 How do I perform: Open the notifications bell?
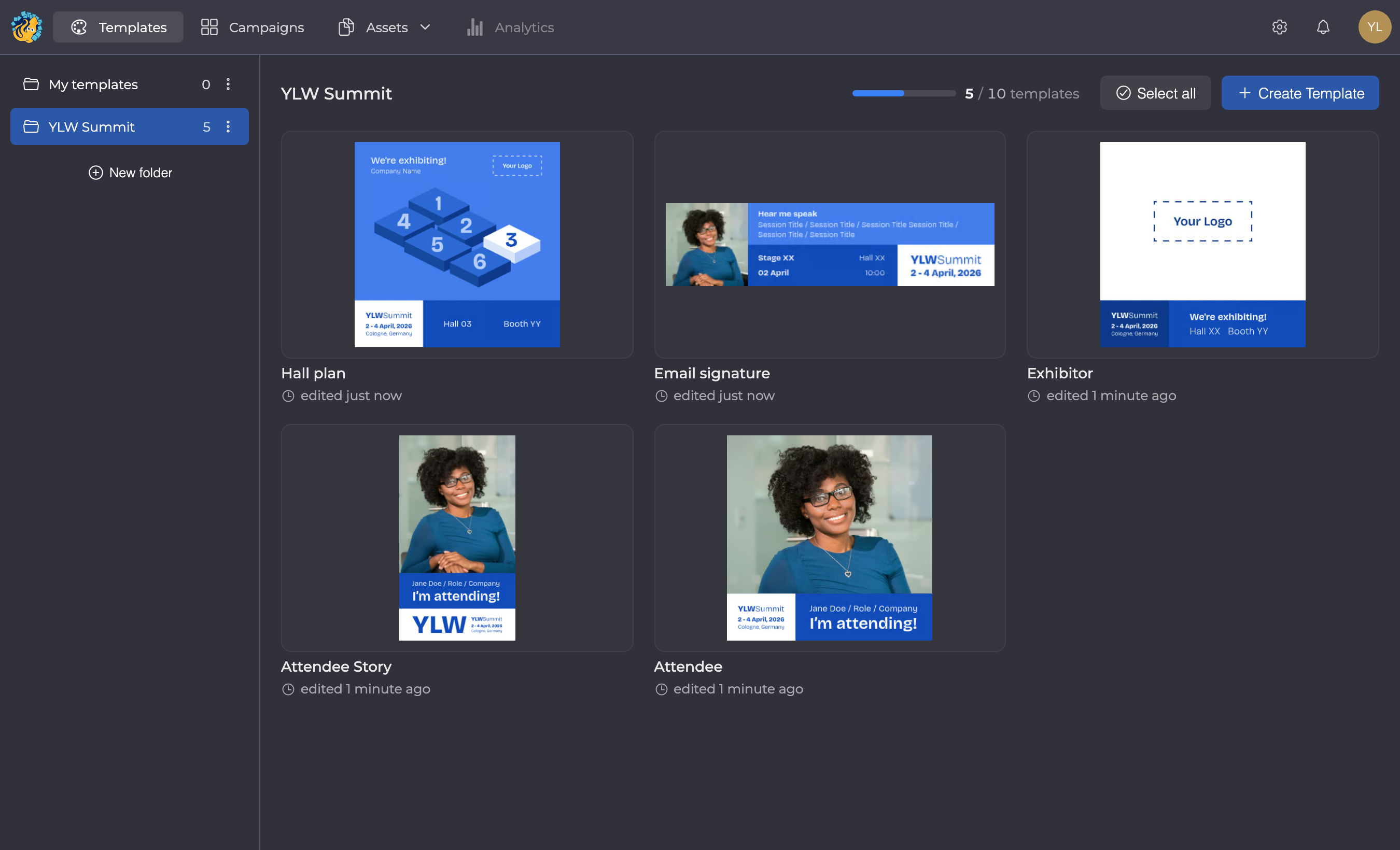[x=1323, y=27]
